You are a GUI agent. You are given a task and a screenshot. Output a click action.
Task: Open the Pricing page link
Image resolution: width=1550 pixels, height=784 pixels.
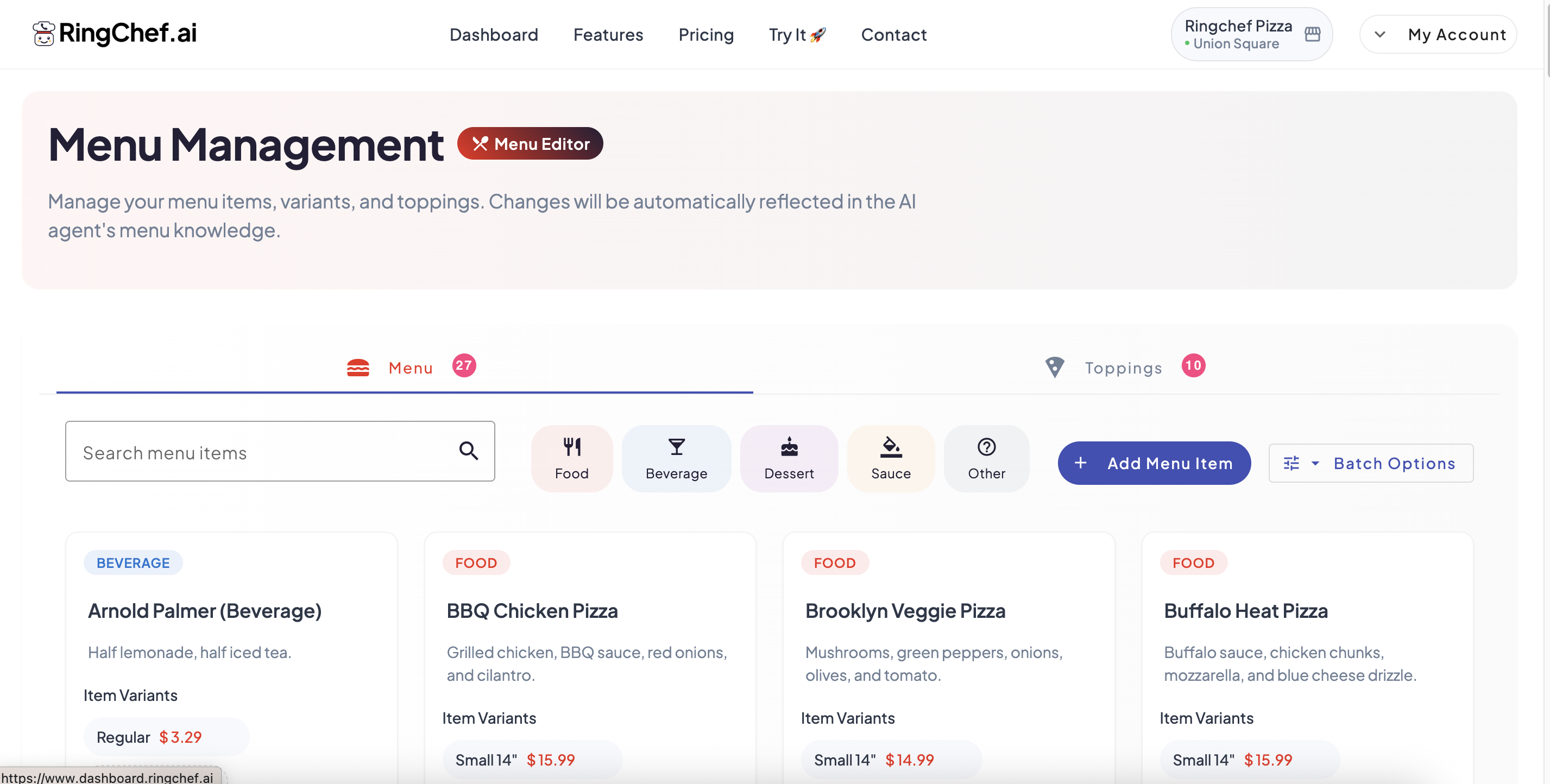click(706, 35)
